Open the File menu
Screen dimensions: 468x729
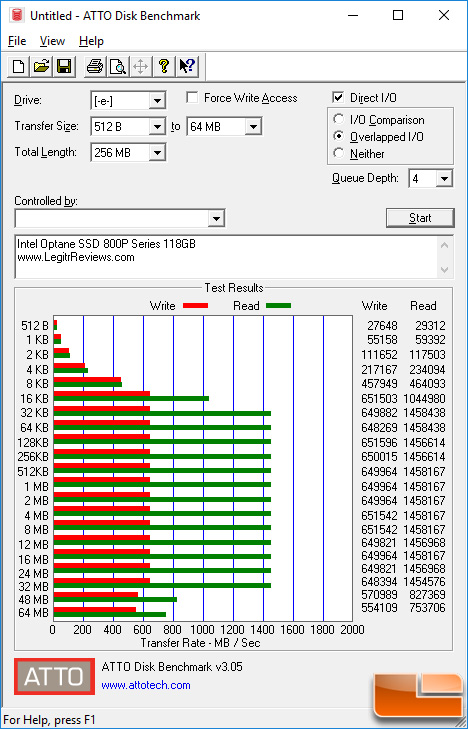[x=17, y=41]
